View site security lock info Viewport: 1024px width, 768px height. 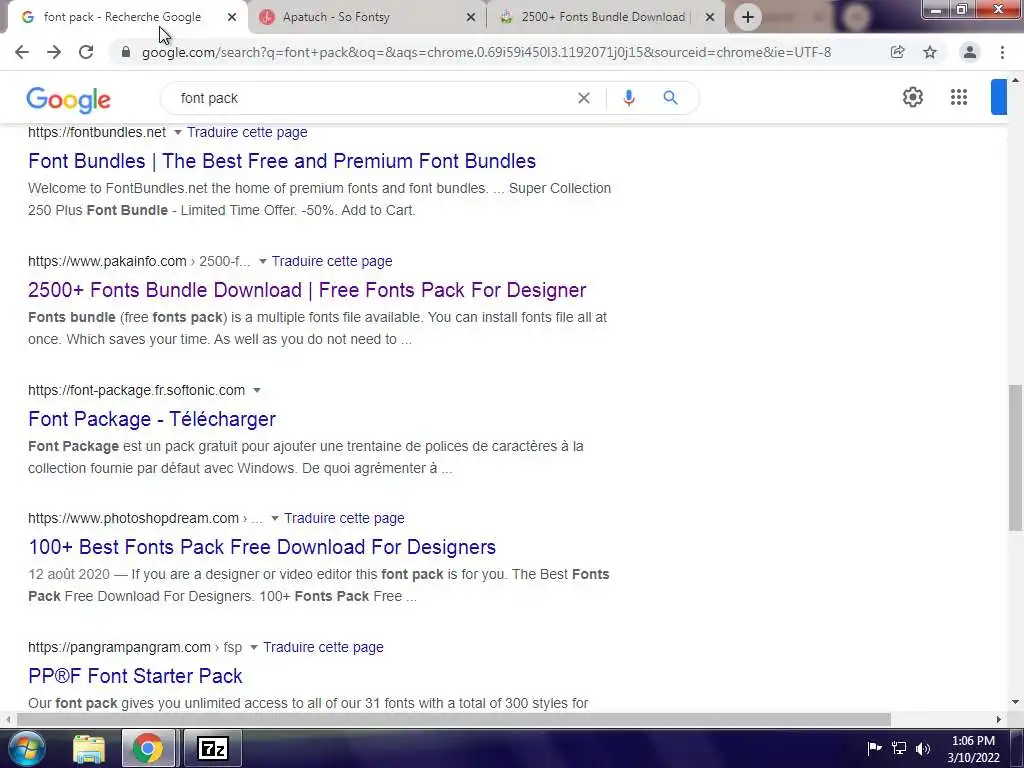pos(126,52)
